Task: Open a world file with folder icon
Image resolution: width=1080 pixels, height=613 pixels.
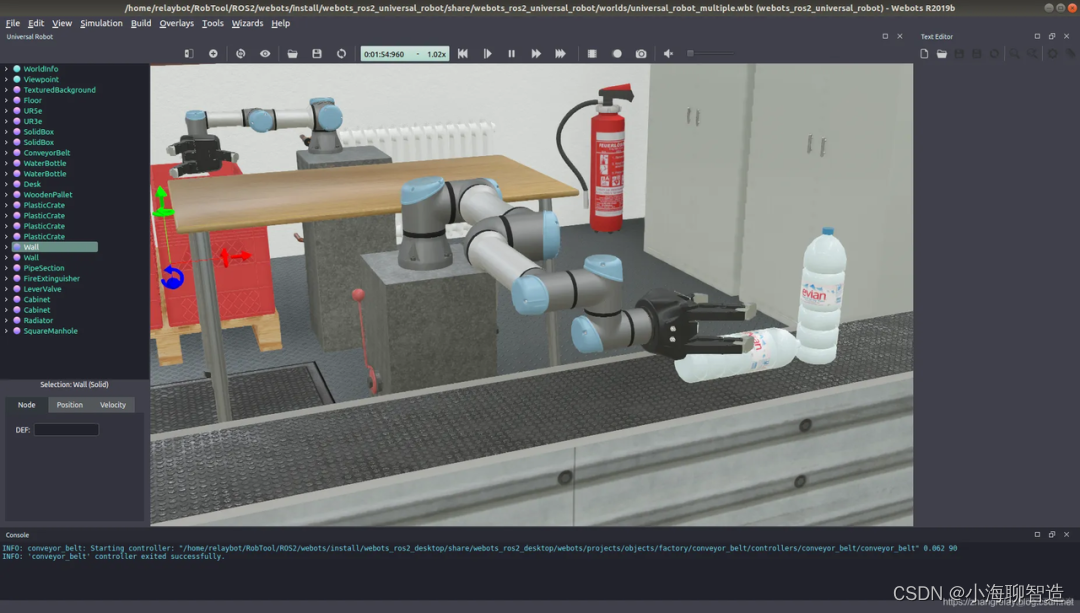Action: coord(293,54)
